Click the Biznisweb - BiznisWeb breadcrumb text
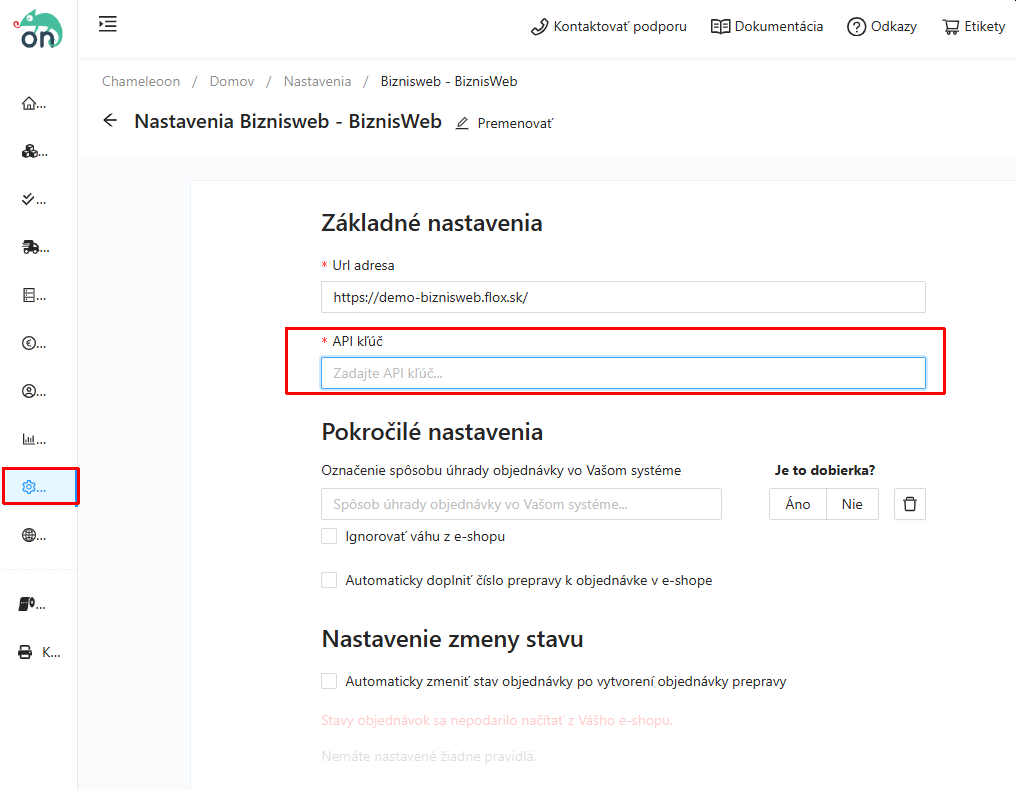Image resolution: width=1016 pixels, height=790 pixels. (449, 82)
